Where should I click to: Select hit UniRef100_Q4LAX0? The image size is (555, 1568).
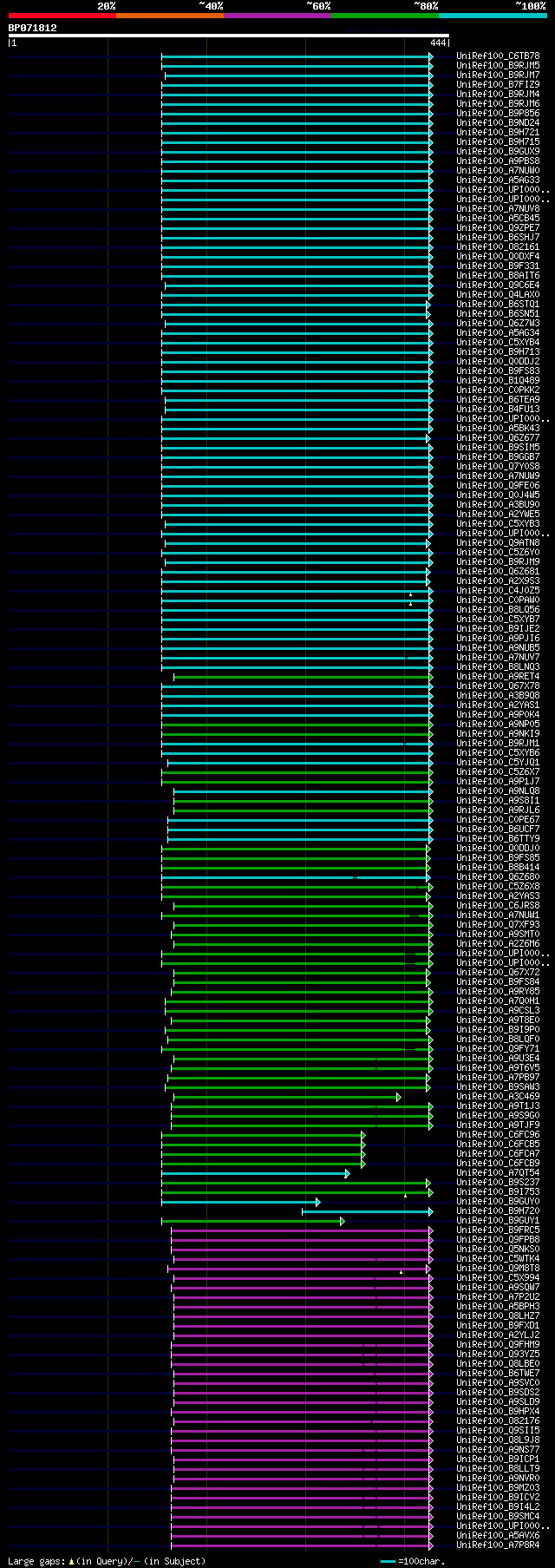498,295
